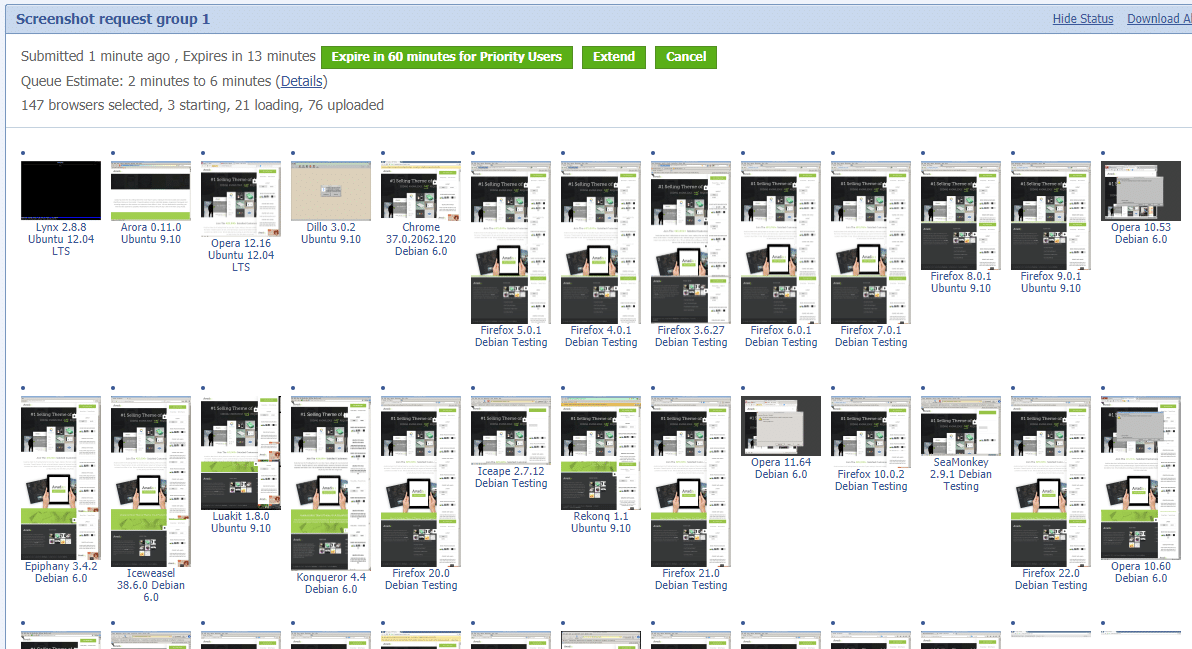
Task: Click the Epiphany 3.4.2 Debian 6.0 label
Action: tap(61, 572)
